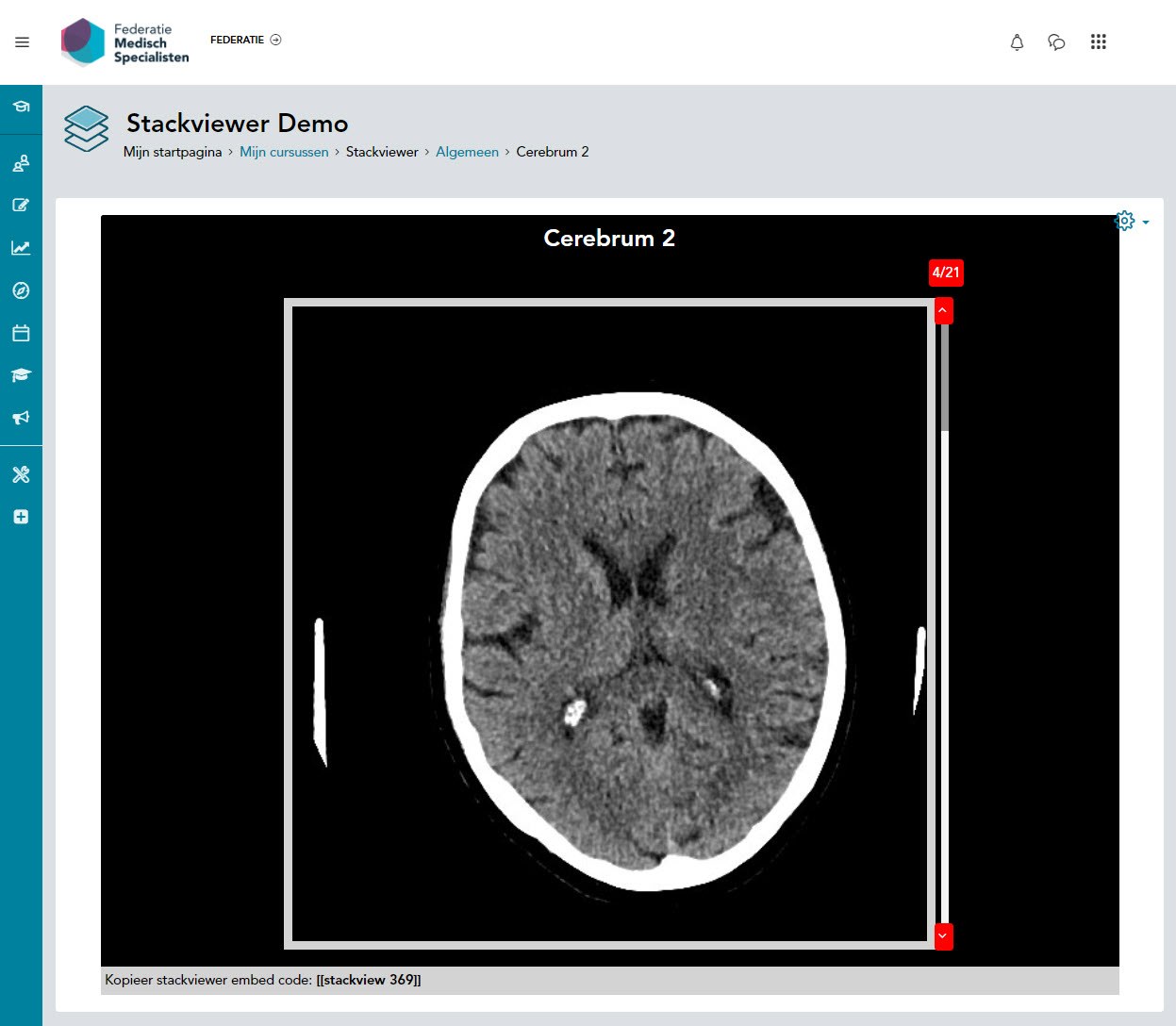The height and width of the screenshot is (1026, 1176).
Task: Click the grey stack scrollbar thumb
Action: (x=944, y=377)
